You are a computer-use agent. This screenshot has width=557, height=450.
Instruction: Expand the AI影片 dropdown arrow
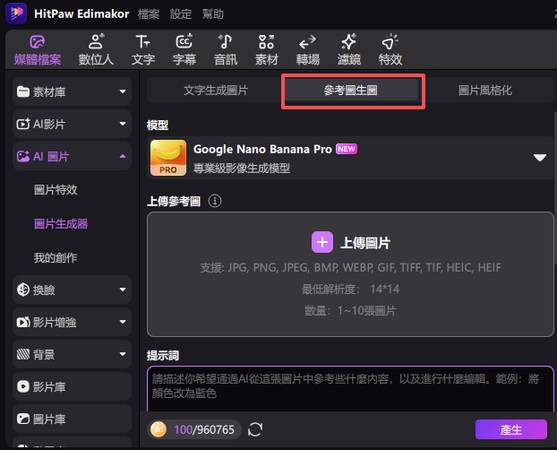tap(123, 124)
